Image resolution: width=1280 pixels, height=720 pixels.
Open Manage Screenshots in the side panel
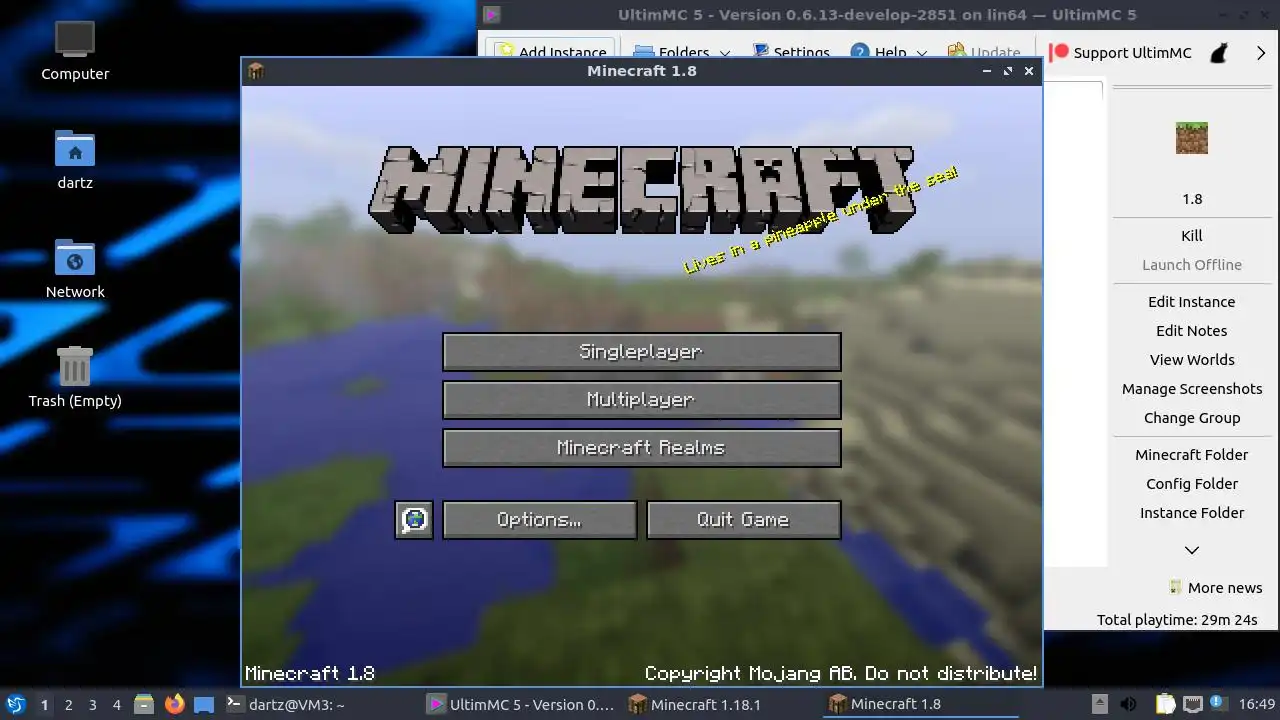(x=1192, y=389)
